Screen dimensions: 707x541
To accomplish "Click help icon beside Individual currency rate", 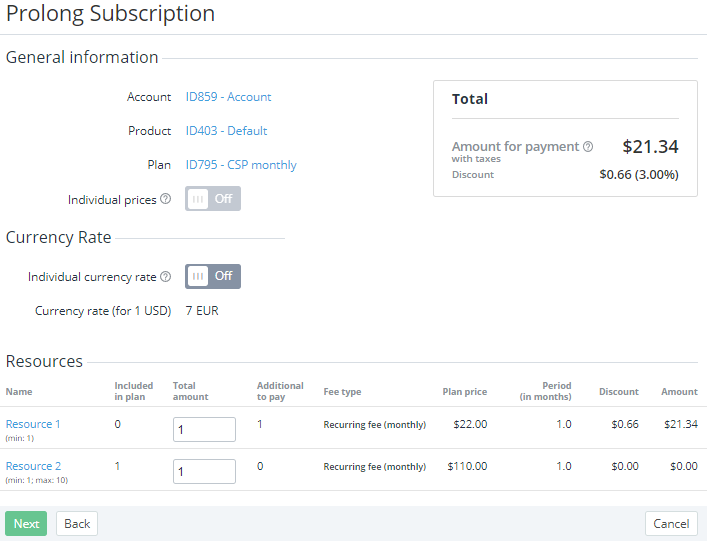I will point(166,277).
